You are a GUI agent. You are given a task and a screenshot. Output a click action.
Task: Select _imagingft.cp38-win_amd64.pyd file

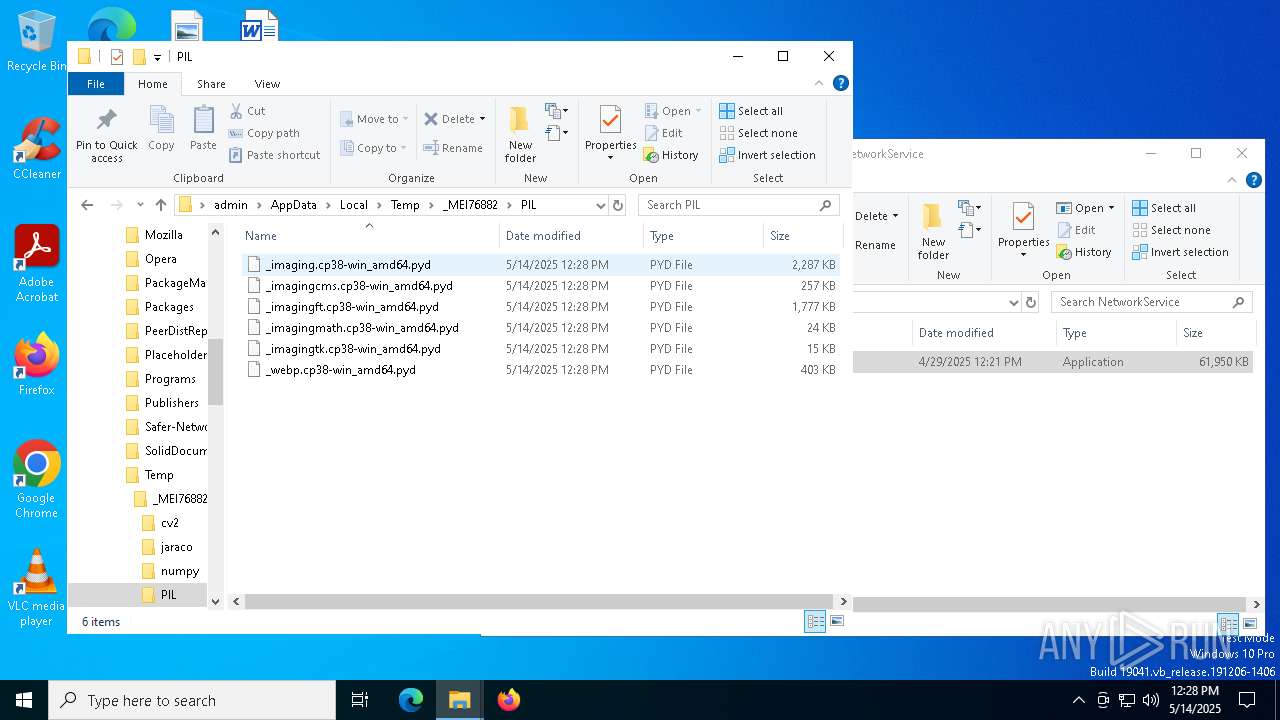click(x=540, y=307)
